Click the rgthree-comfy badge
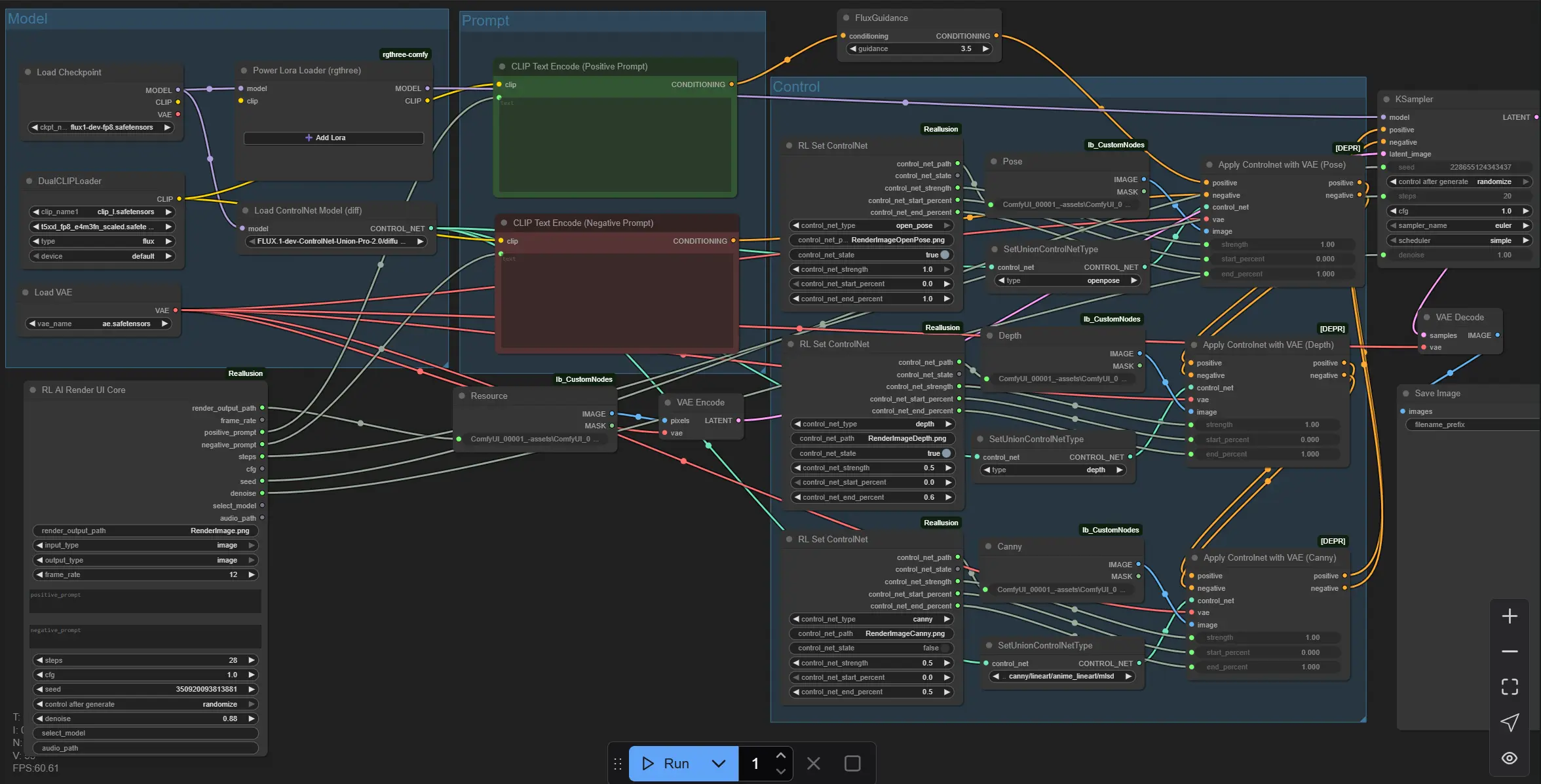 point(405,54)
